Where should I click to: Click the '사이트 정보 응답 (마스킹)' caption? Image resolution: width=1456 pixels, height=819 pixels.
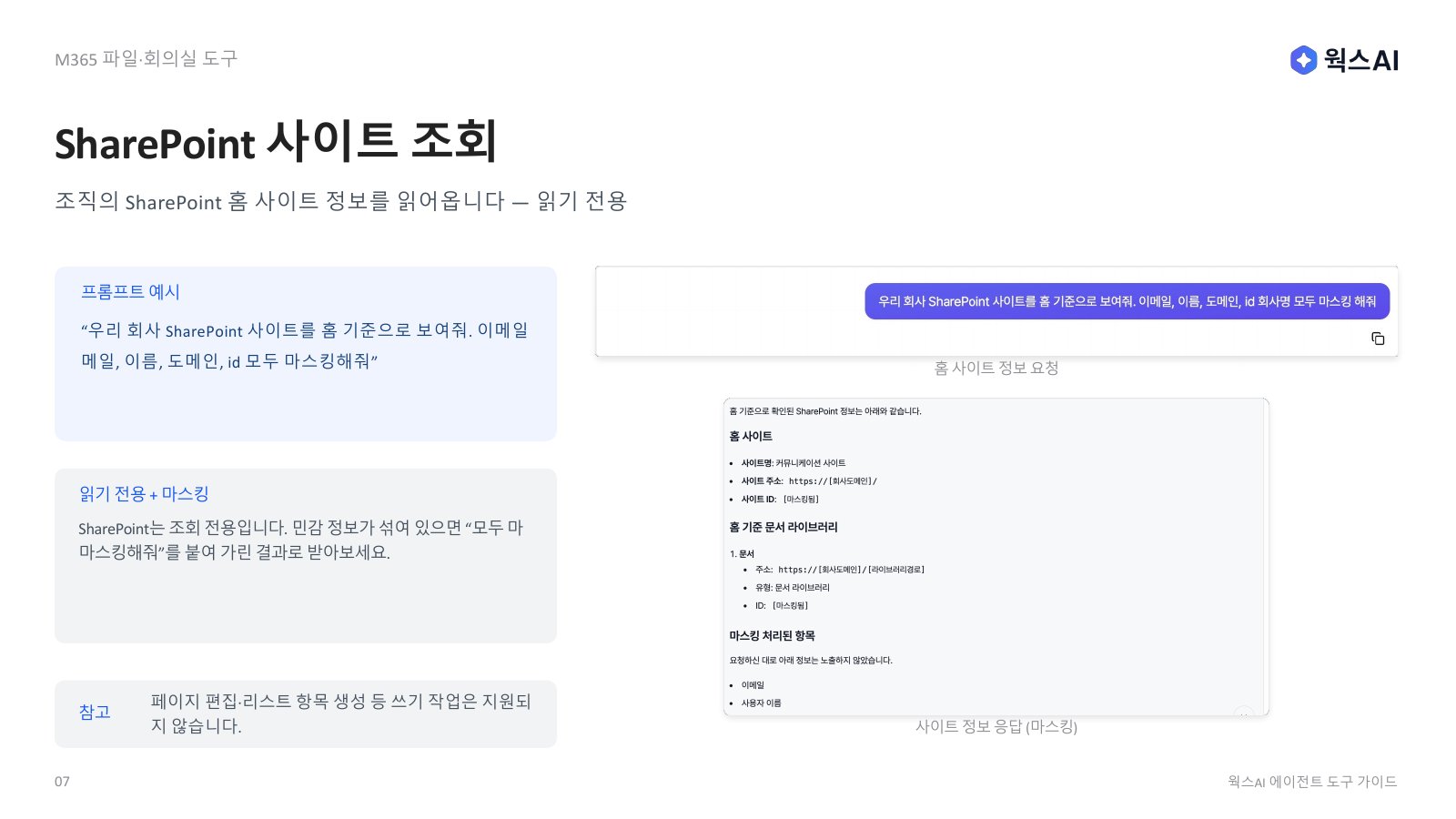coord(996,727)
